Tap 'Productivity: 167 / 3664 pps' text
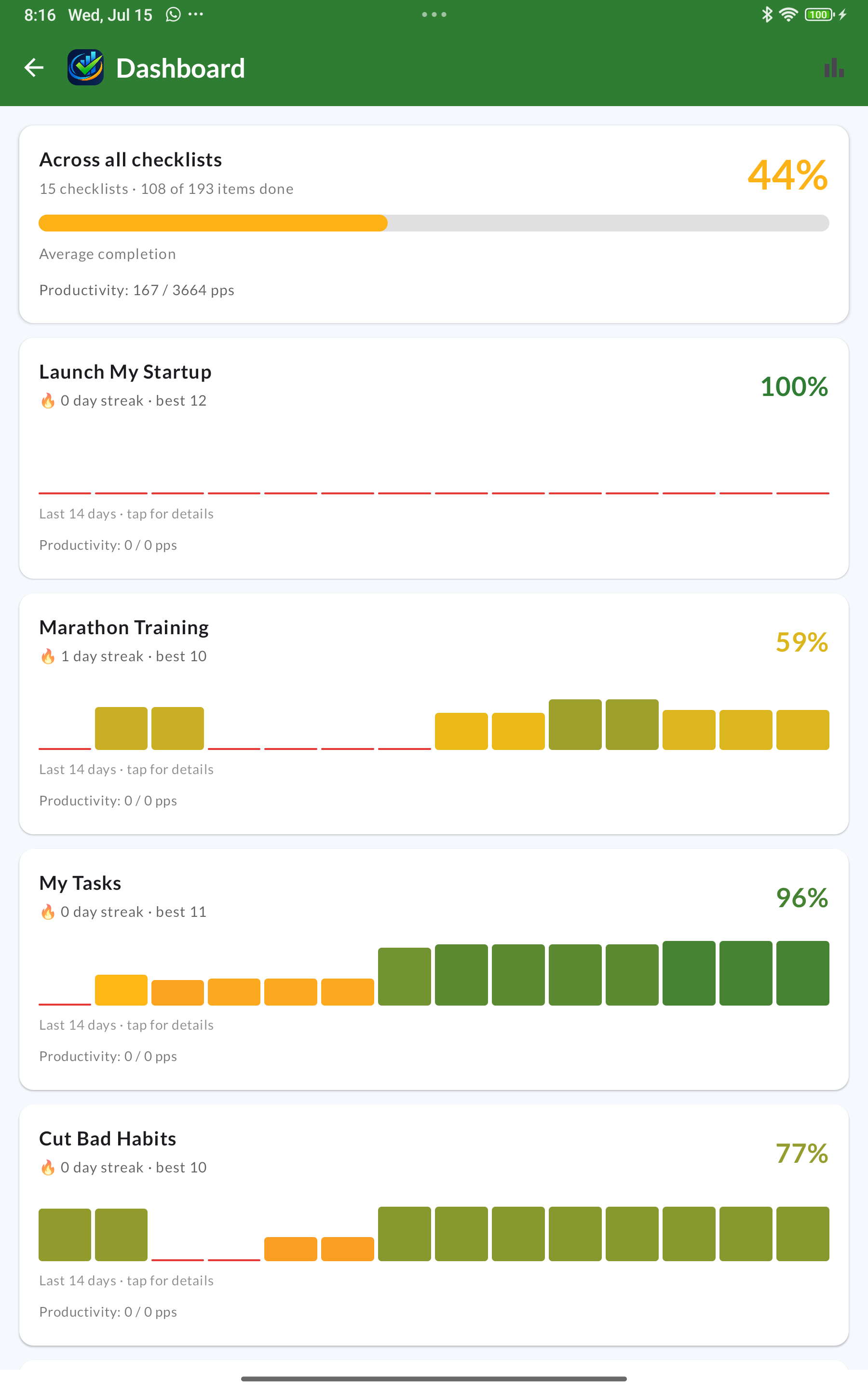The width and height of the screenshot is (868, 1389). click(x=136, y=290)
